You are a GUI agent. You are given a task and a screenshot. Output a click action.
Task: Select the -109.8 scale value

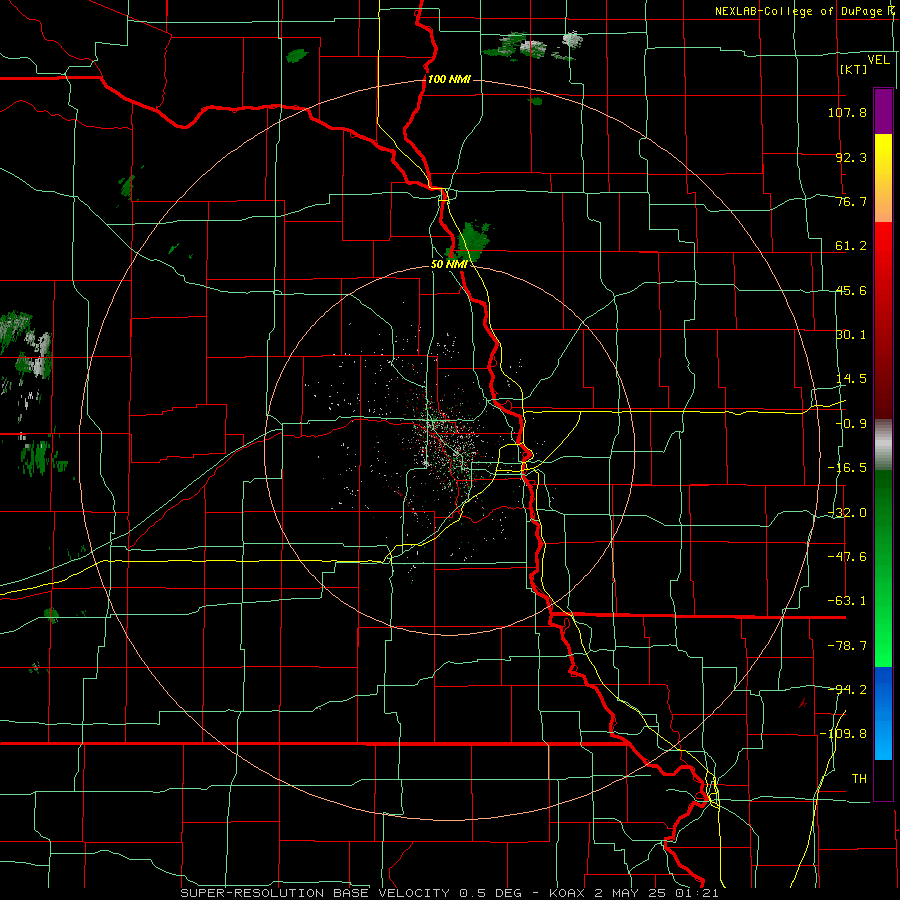pos(843,734)
